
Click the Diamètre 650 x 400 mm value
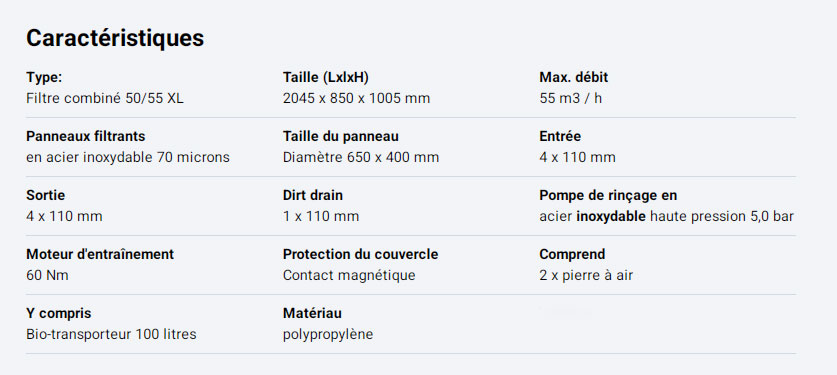point(361,158)
